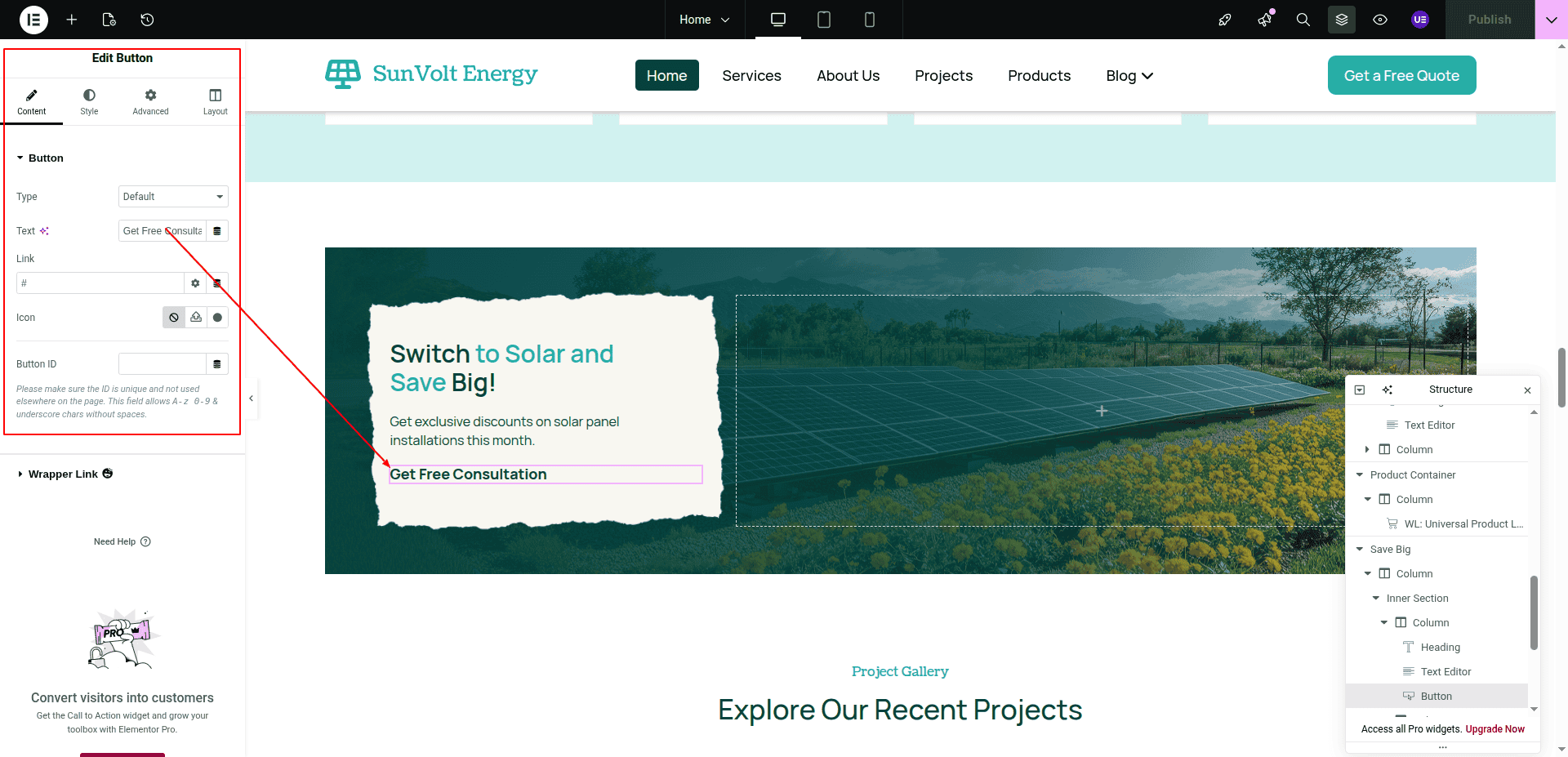
Task: Preview changes with the eye icon
Action: click(1380, 20)
